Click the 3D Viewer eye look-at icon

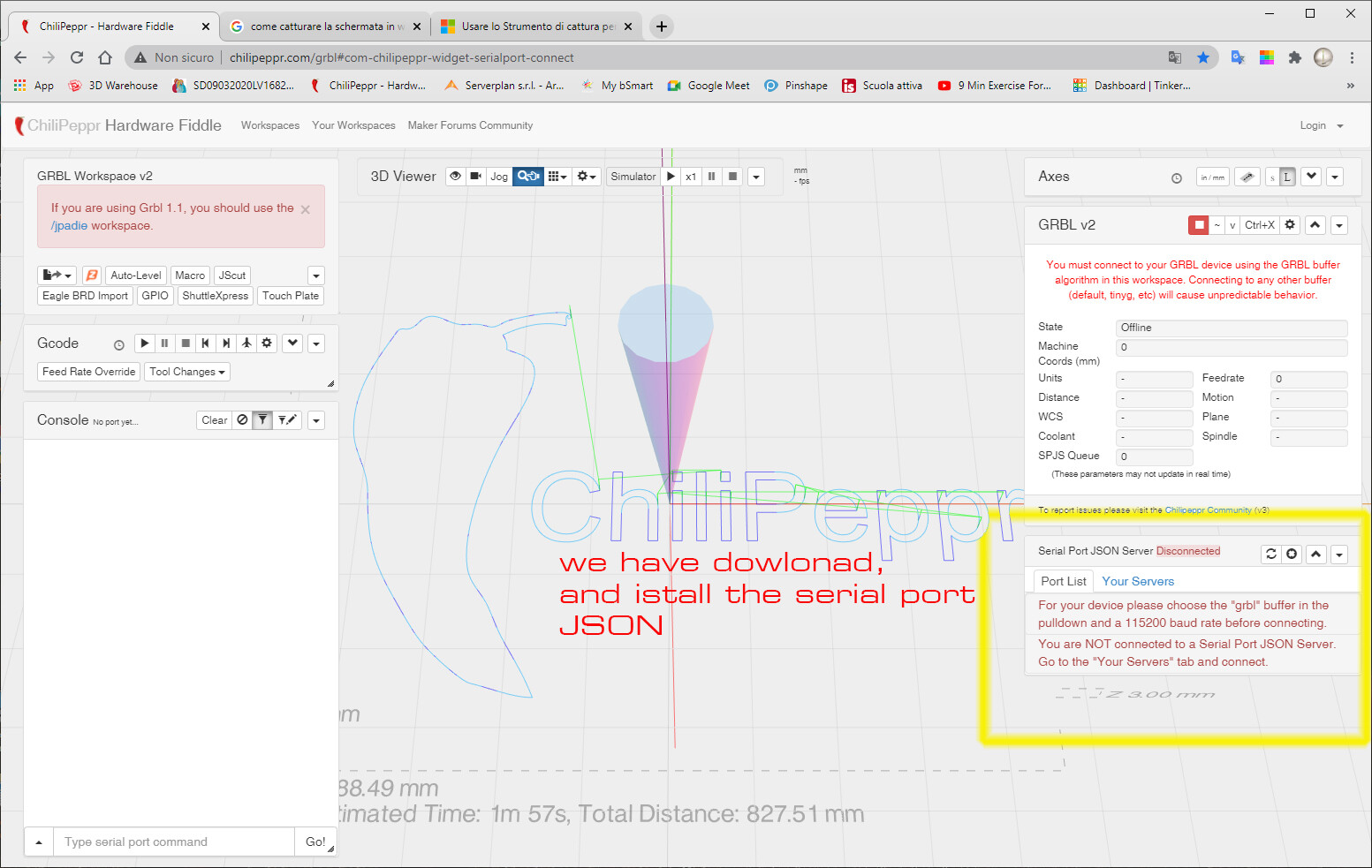coord(456,177)
